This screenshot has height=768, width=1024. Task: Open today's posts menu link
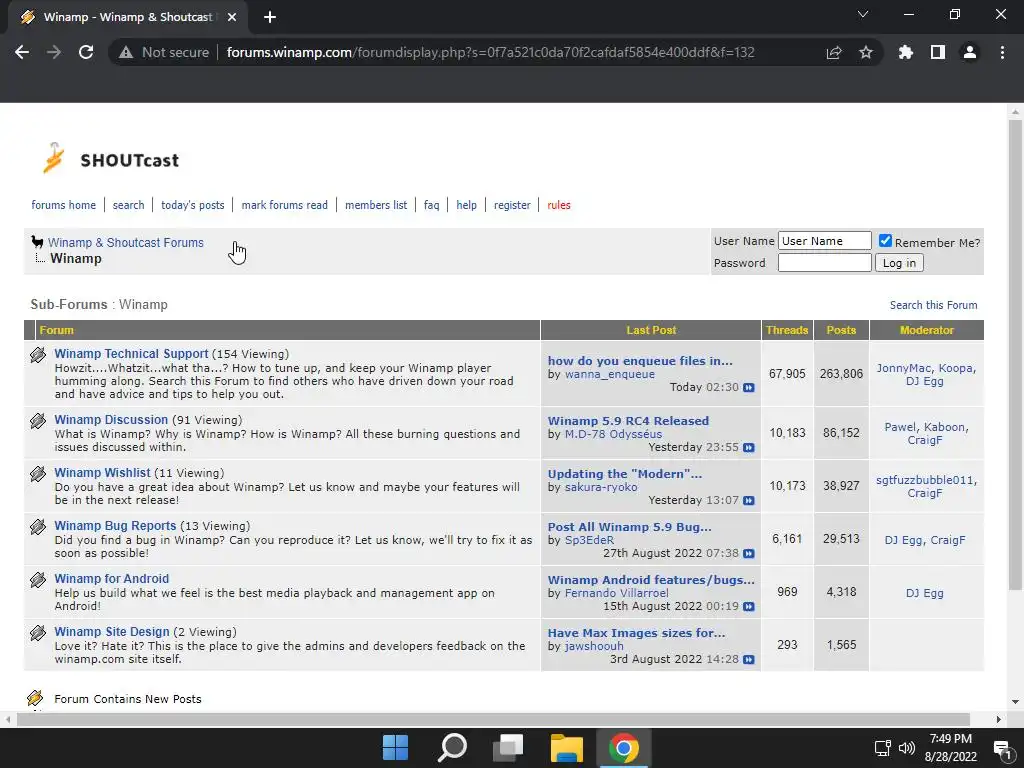point(193,205)
